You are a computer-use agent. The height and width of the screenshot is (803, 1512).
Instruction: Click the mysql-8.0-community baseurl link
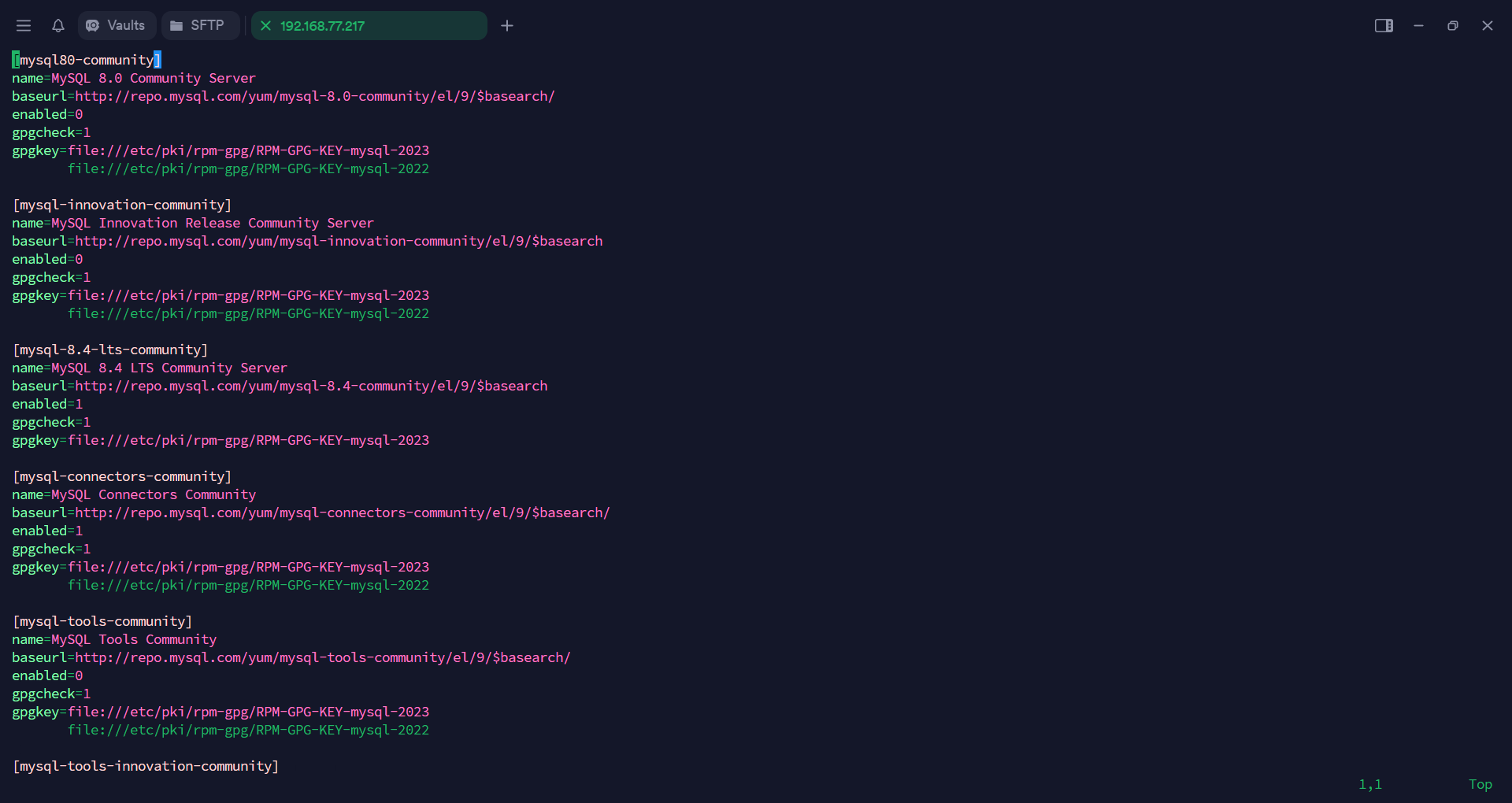313,96
